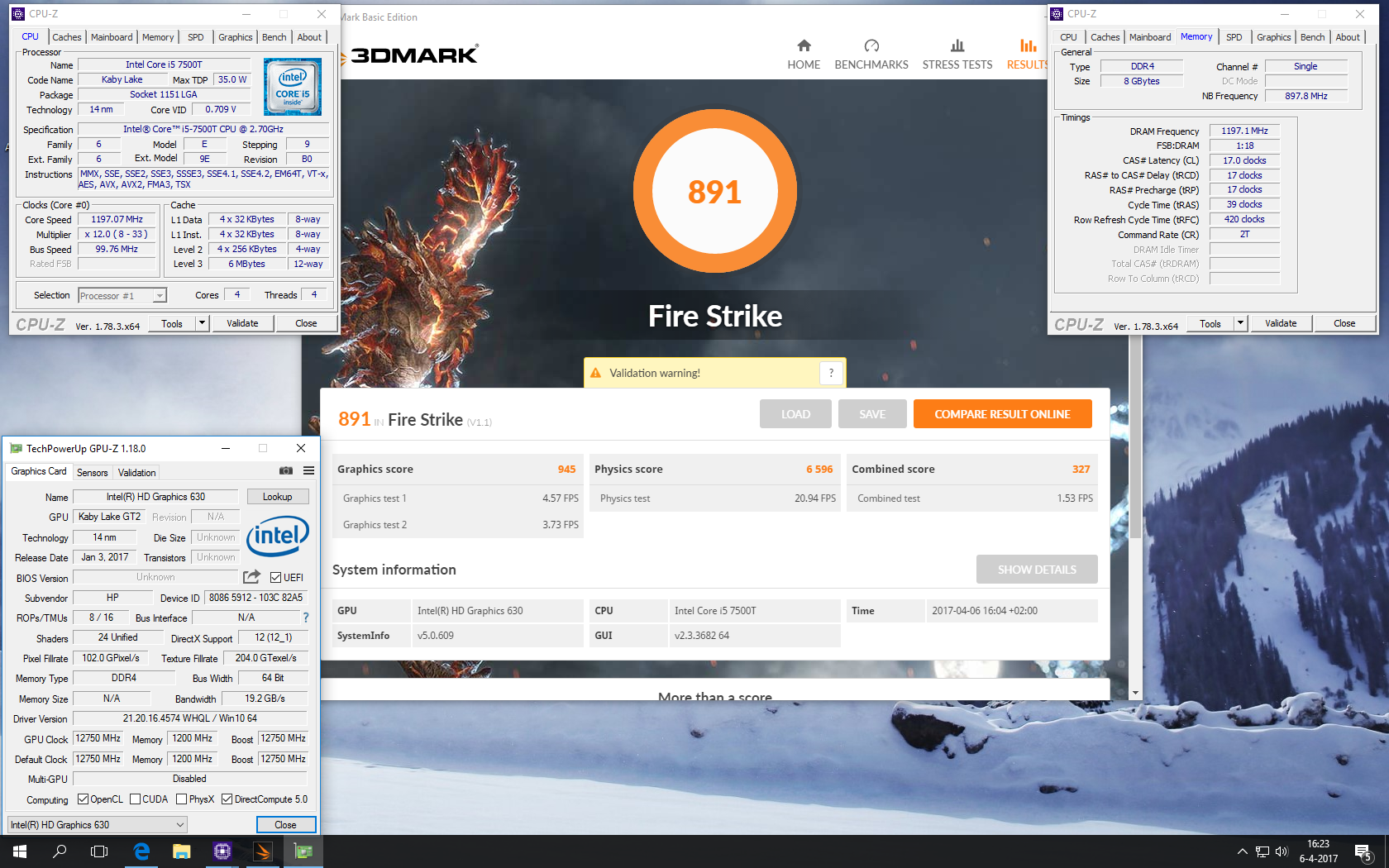Click the Core Speed field 1197.07 MHz

click(x=117, y=220)
